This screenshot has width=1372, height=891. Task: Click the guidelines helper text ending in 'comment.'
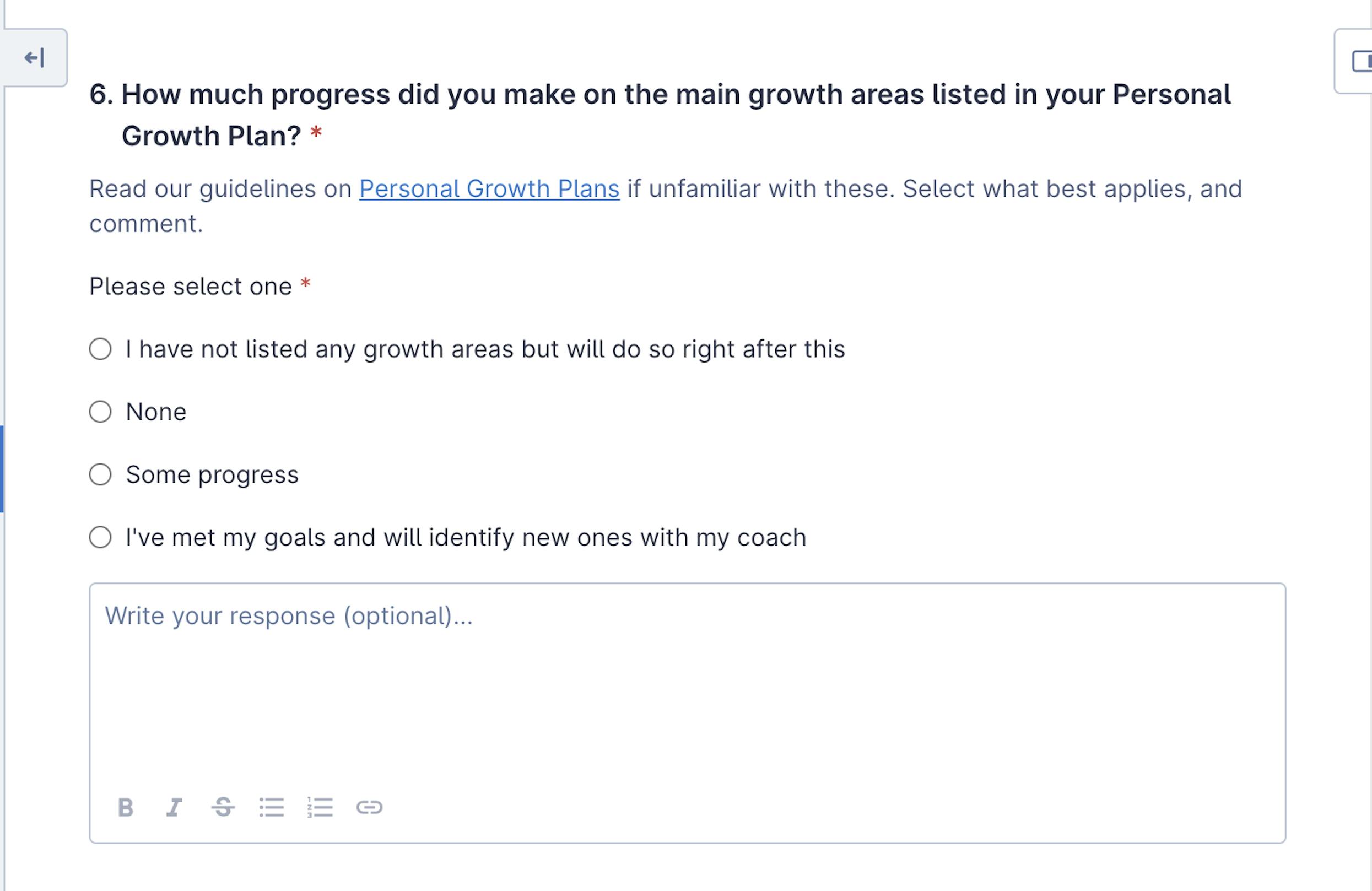[146, 224]
